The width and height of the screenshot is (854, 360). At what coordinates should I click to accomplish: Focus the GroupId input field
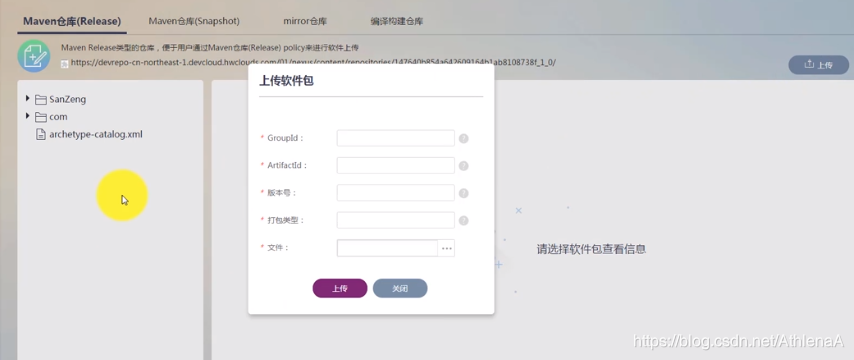tap(395, 138)
